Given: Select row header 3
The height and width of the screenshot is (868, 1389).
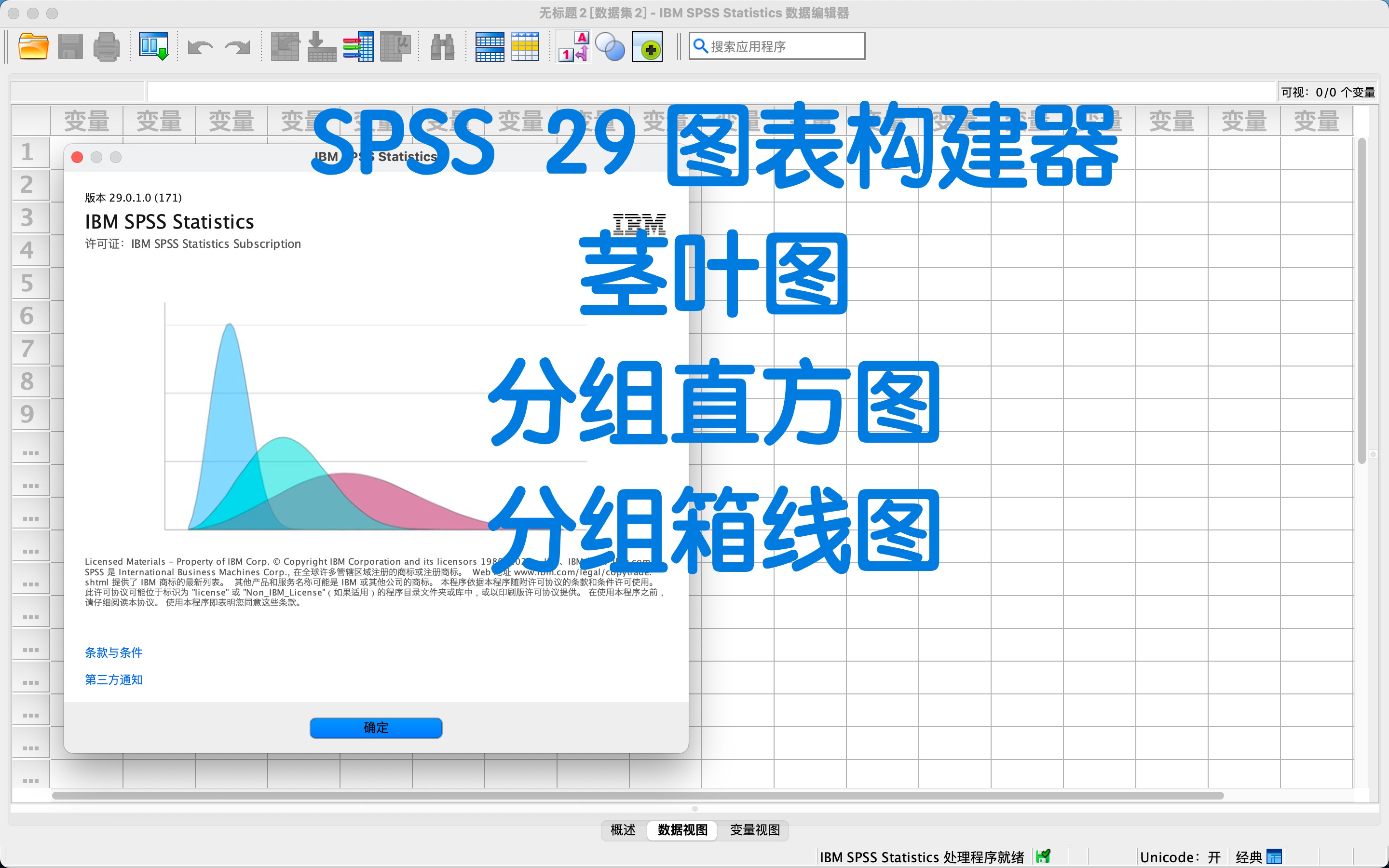Looking at the screenshot, I should [x=30, y=217].
